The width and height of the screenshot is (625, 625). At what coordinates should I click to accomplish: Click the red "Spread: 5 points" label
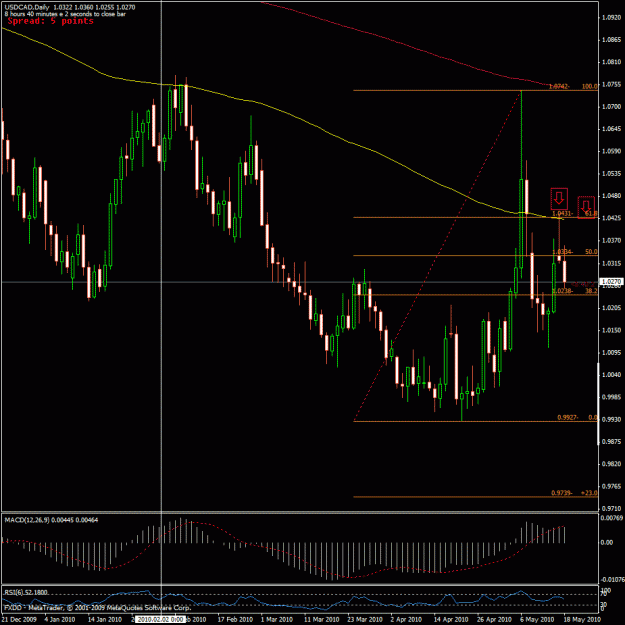pyautogui.click(x=51, y=21)
